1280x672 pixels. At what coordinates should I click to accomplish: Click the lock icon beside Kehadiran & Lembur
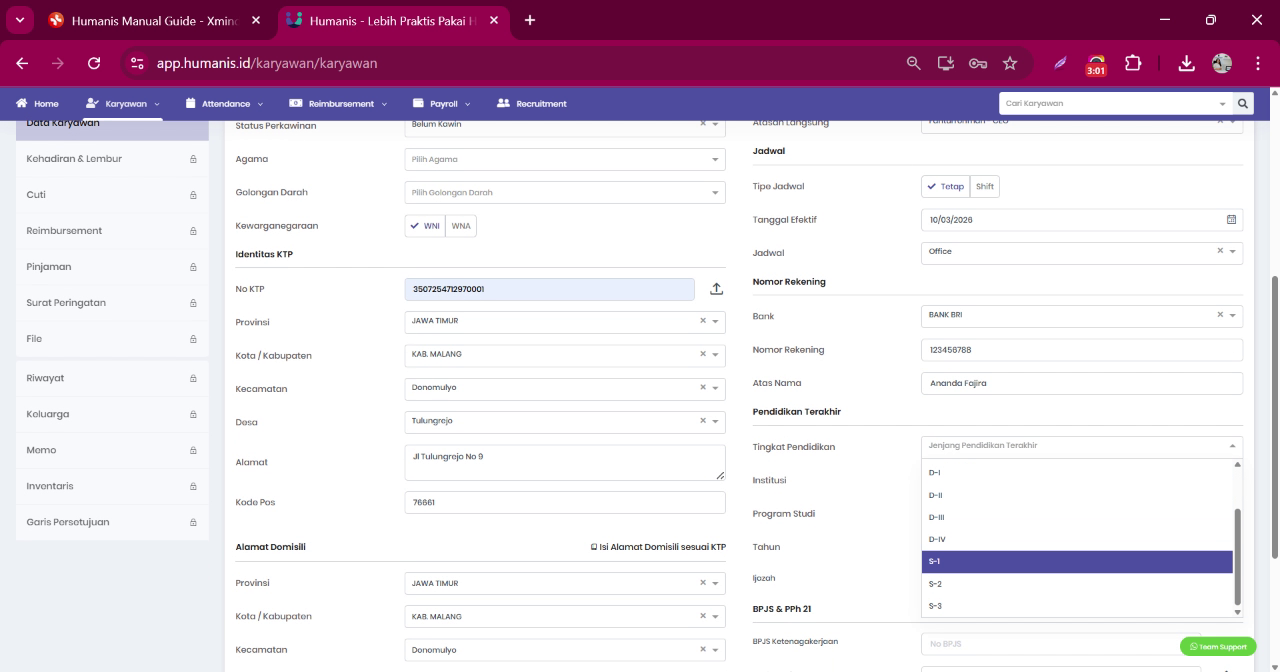coord(193,159)
